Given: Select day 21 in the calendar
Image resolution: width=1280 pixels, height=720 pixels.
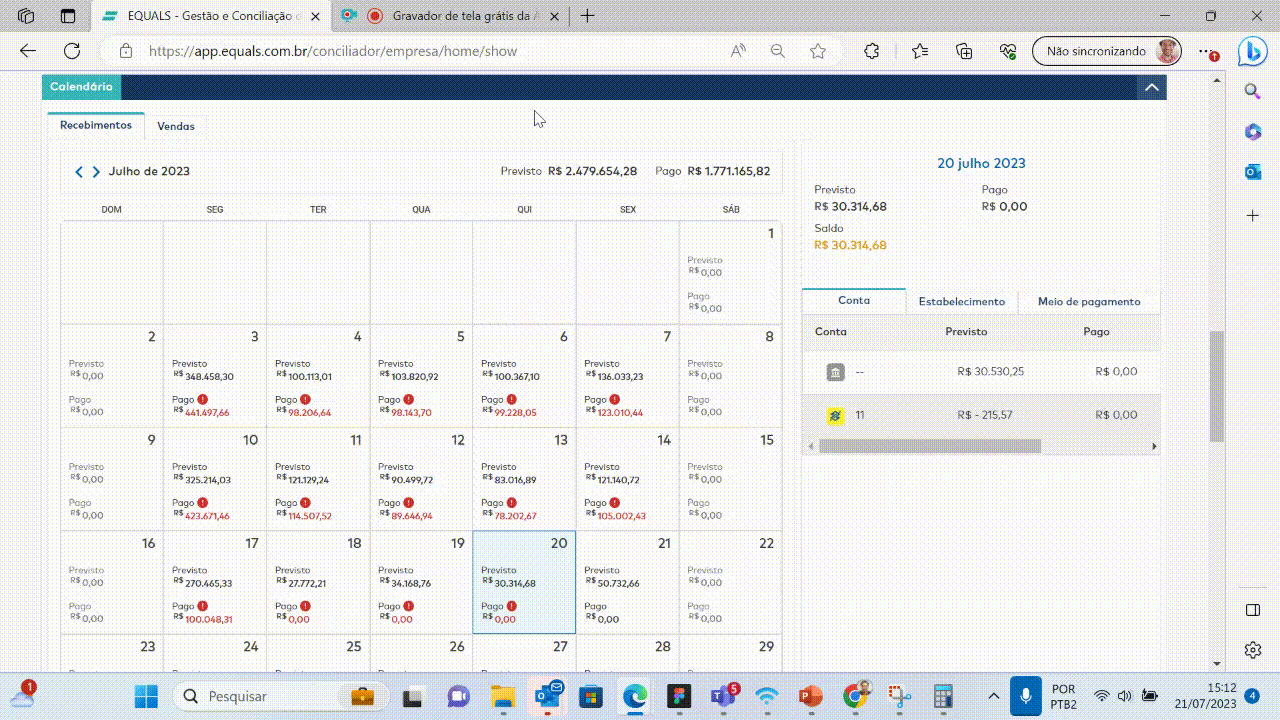Looking at the screenshot, I should 627,582.
